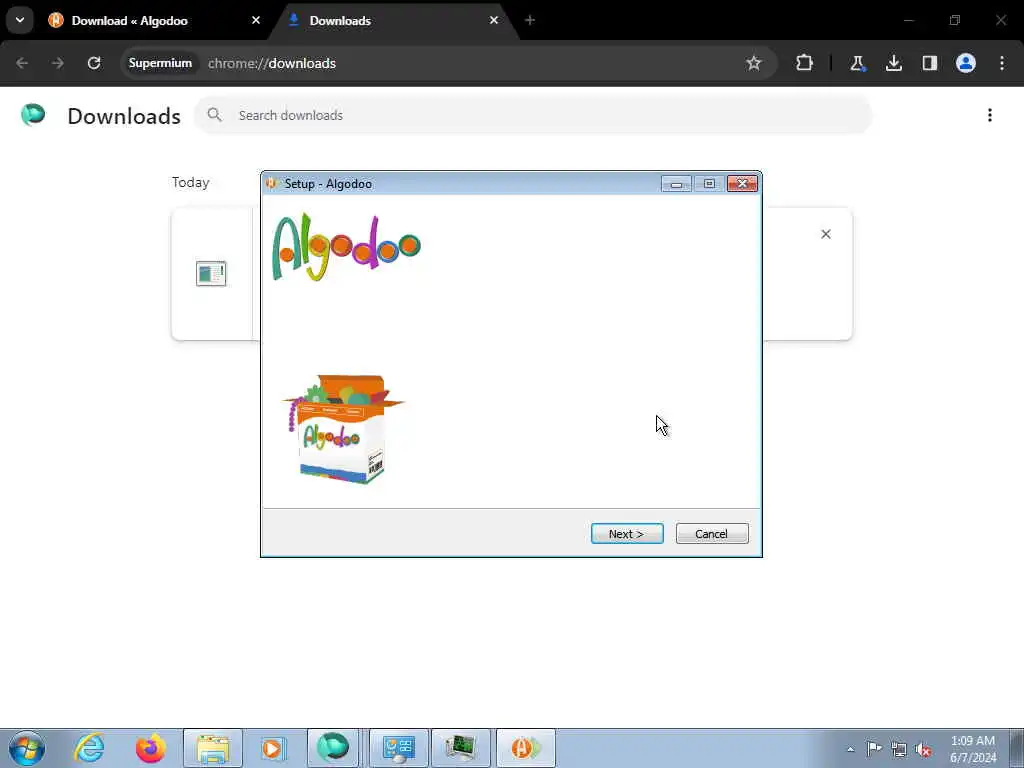Minimize the Setup - Algodoo window

[x=676, y=184]
